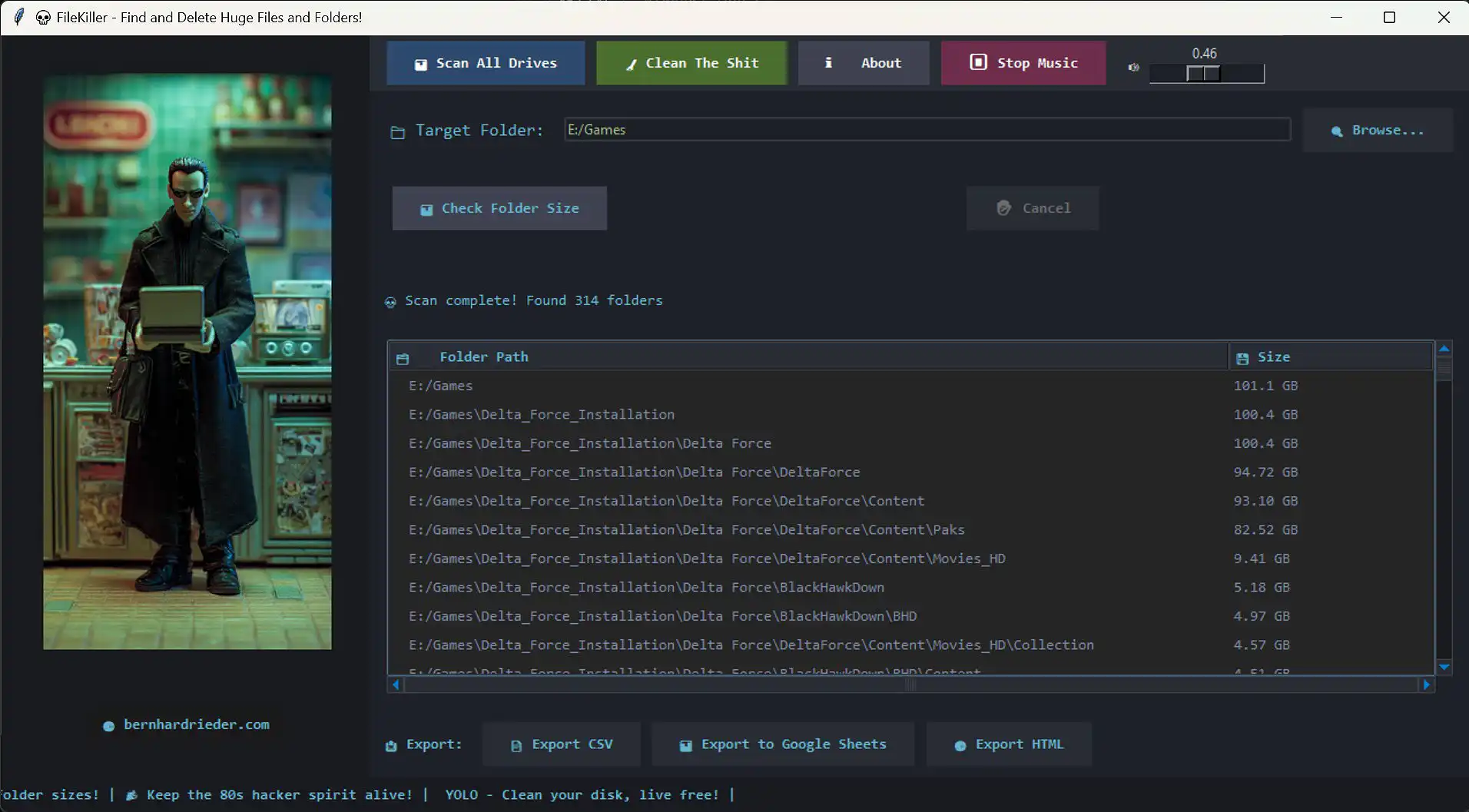Image resolution: width=1469 pixels, height=812 pixels.
Task: Click the Clean The Shit button
Action: point(691,63)
